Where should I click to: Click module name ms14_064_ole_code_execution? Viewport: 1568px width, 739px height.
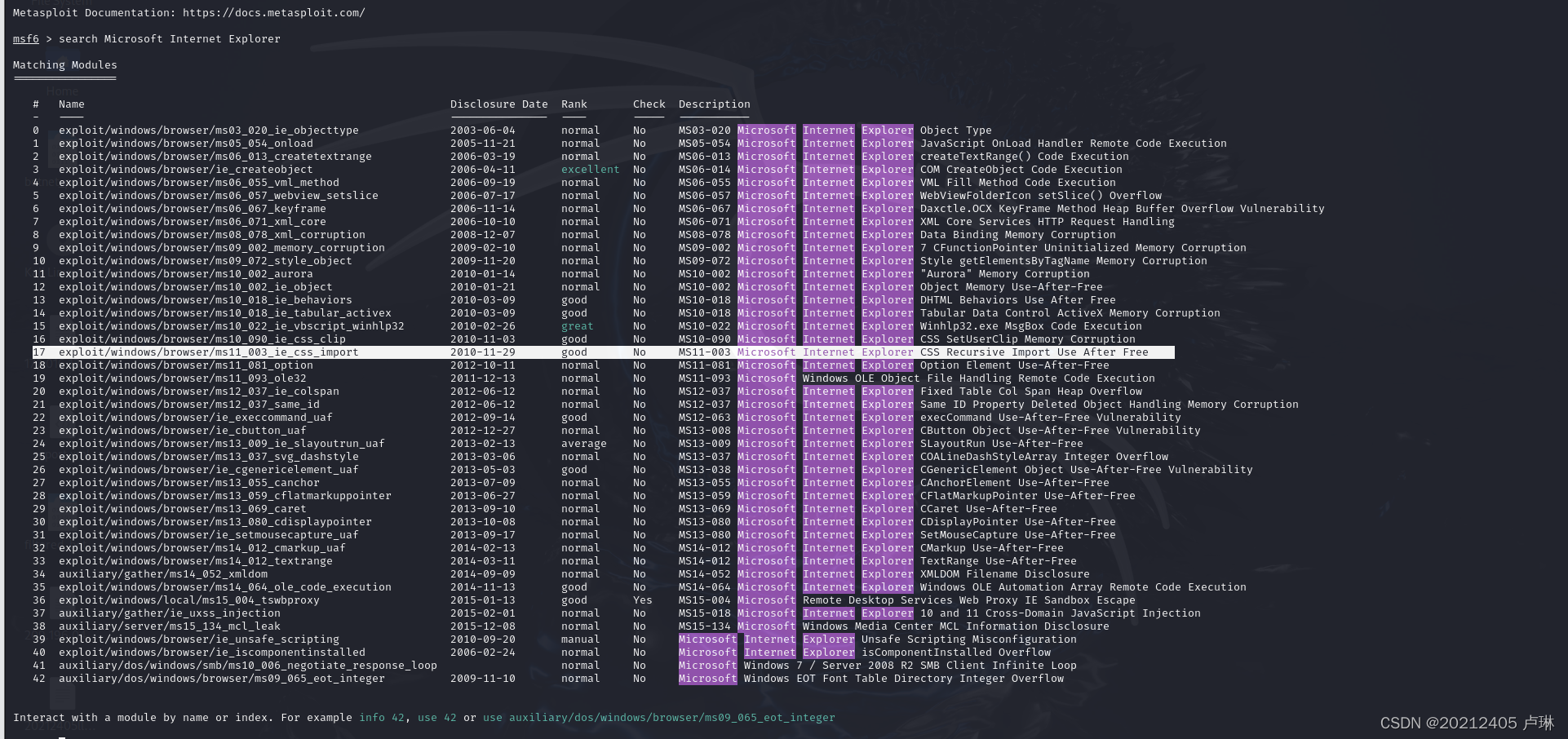tap(225, 587)
